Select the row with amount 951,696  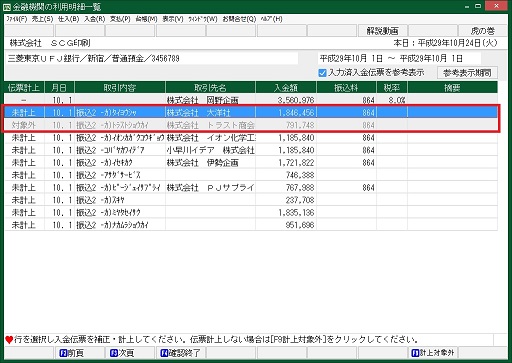[x=251, y=225]
